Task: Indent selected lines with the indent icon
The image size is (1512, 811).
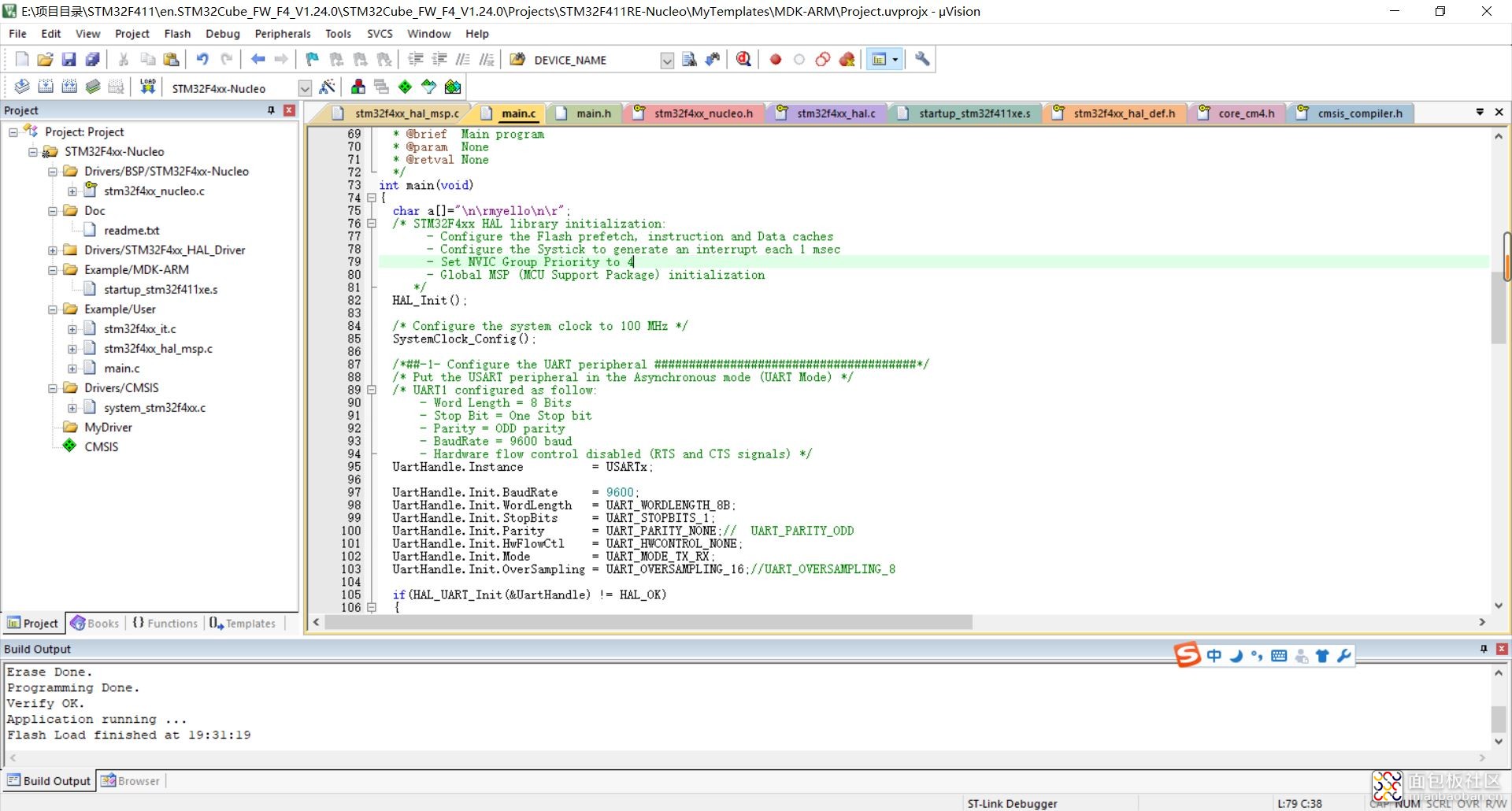Action: (x=416, y=59)
